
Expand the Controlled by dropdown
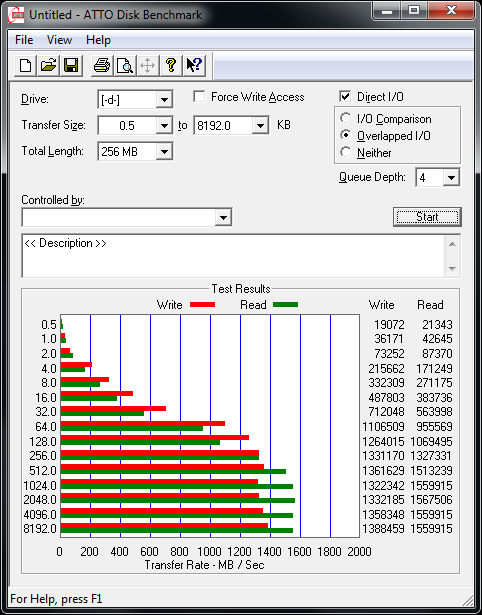click(223, 217)
